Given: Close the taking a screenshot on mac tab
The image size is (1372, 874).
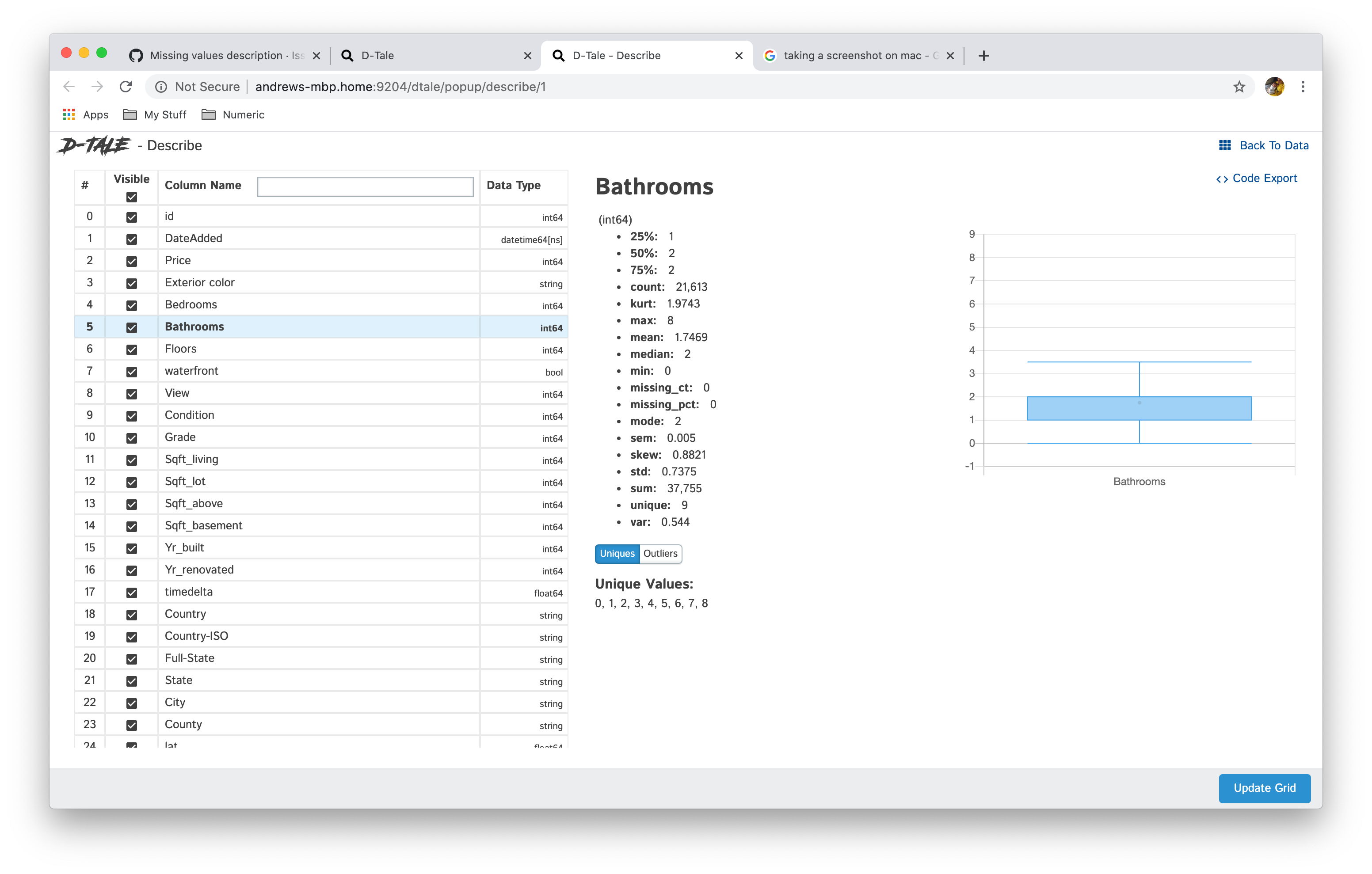Looking at the screenshot, I should click(x=950, y=56).
